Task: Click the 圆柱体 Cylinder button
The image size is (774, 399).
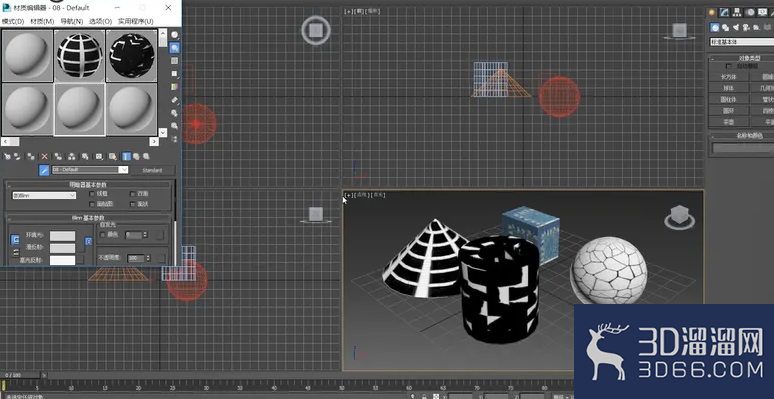Action: (x=729, y=100)
